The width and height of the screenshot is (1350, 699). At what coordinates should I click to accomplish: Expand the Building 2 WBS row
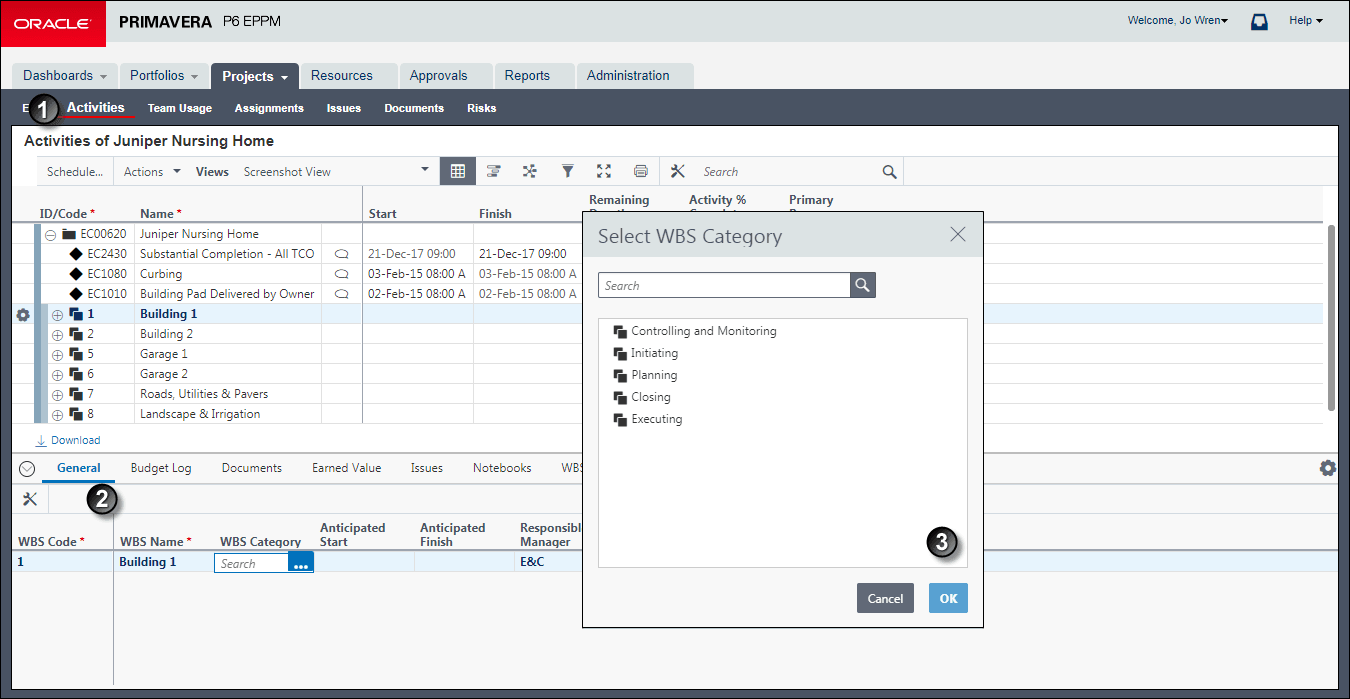(x=57, y=334)
